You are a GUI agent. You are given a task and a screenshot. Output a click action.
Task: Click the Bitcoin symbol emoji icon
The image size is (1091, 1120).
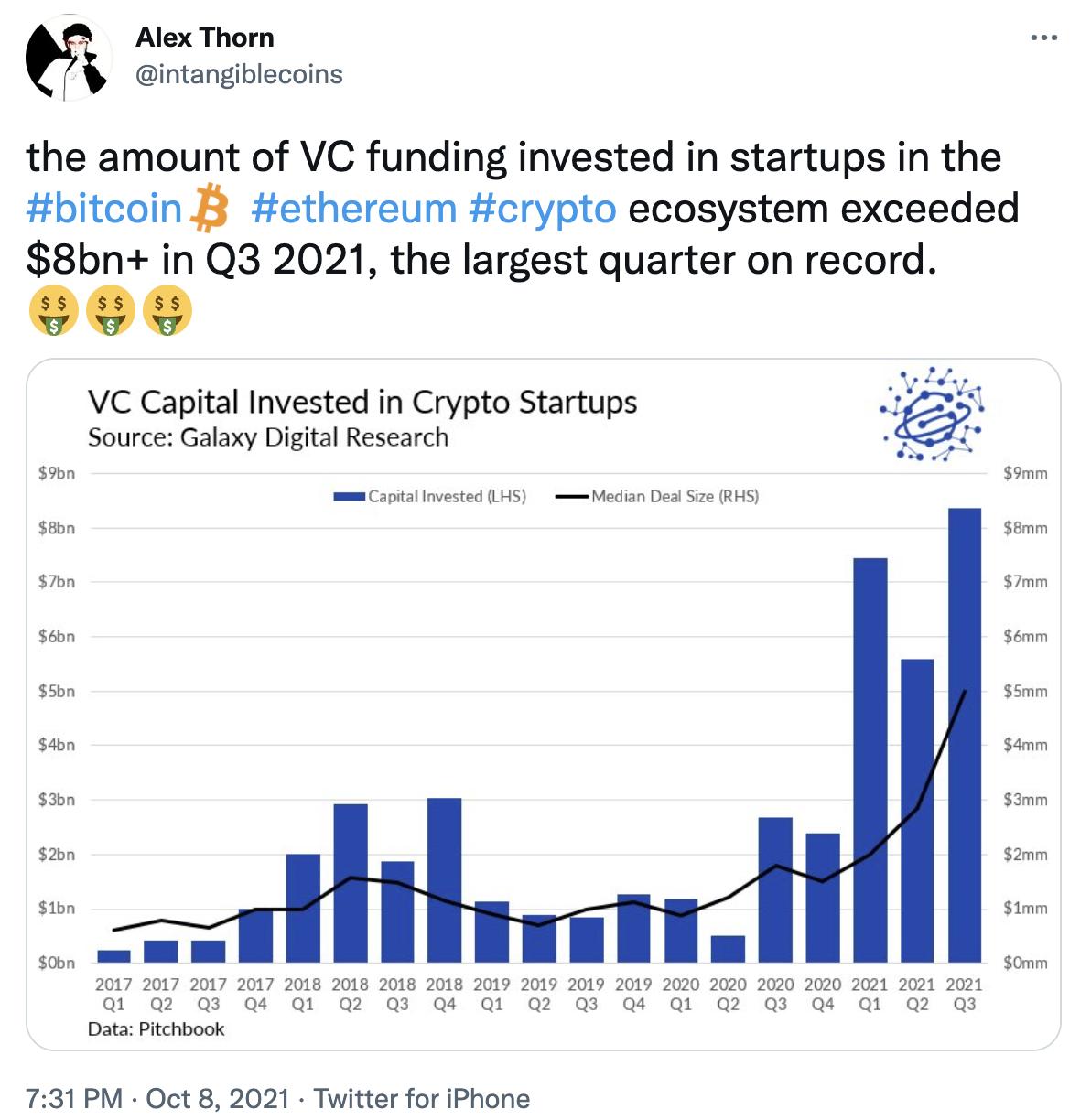[208, 209]
